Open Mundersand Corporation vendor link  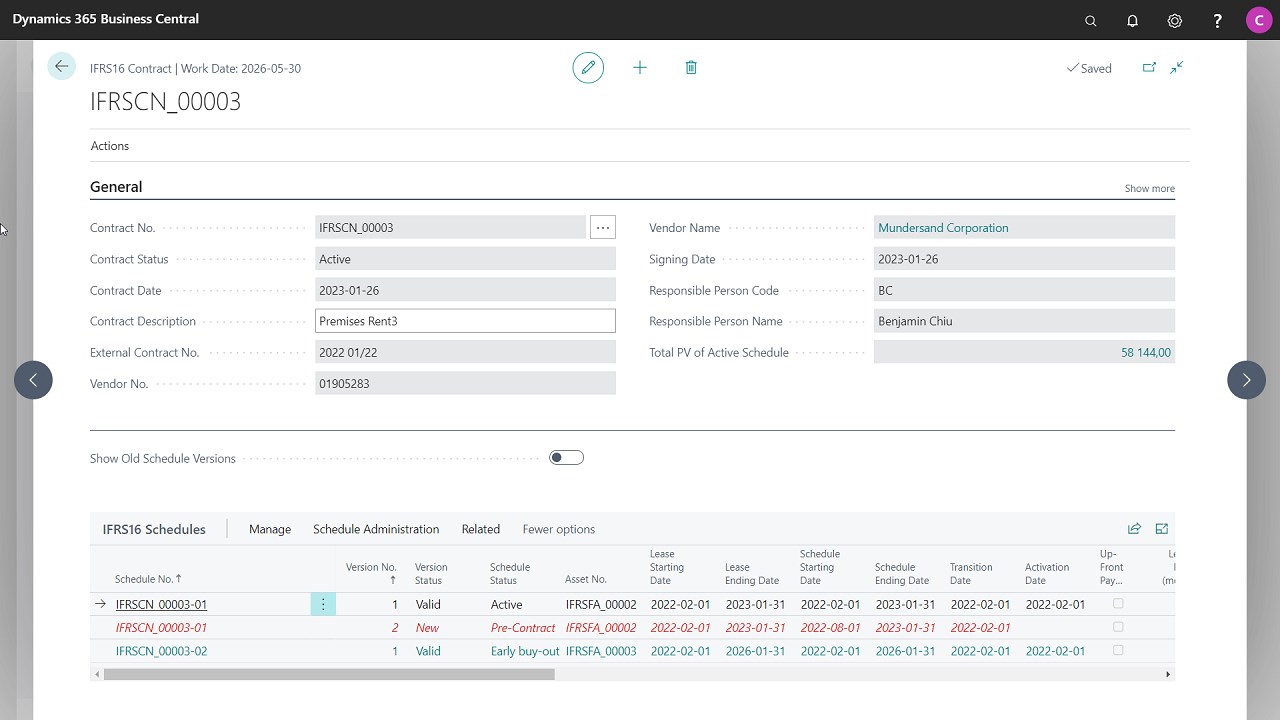pos(943,228)
